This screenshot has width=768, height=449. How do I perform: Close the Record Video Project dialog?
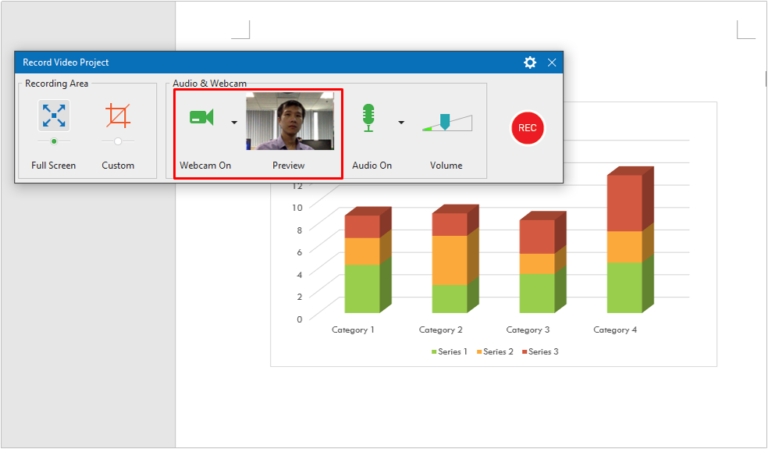(552, 63)
